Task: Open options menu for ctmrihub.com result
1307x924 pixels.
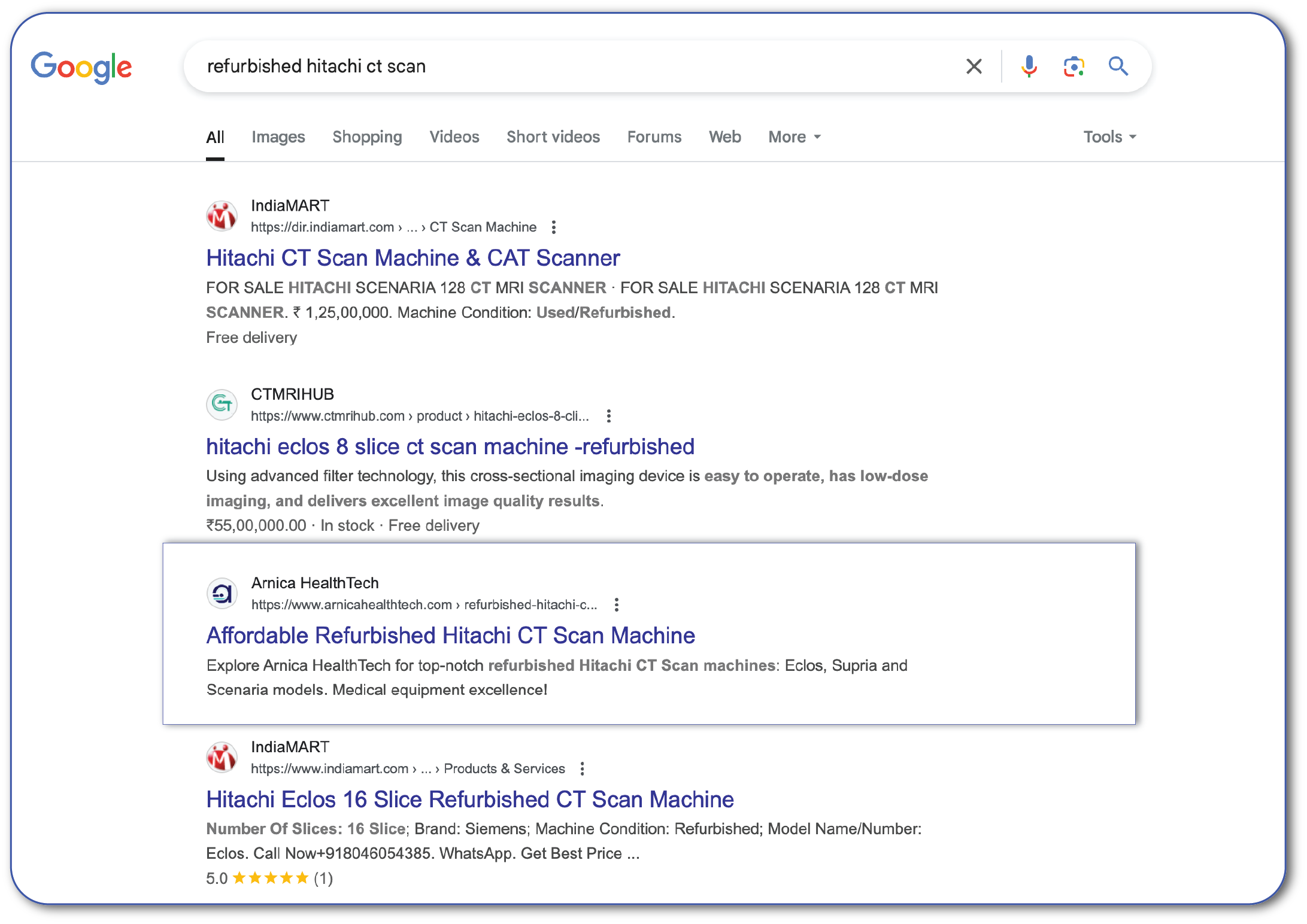Action: pos(609,416)
